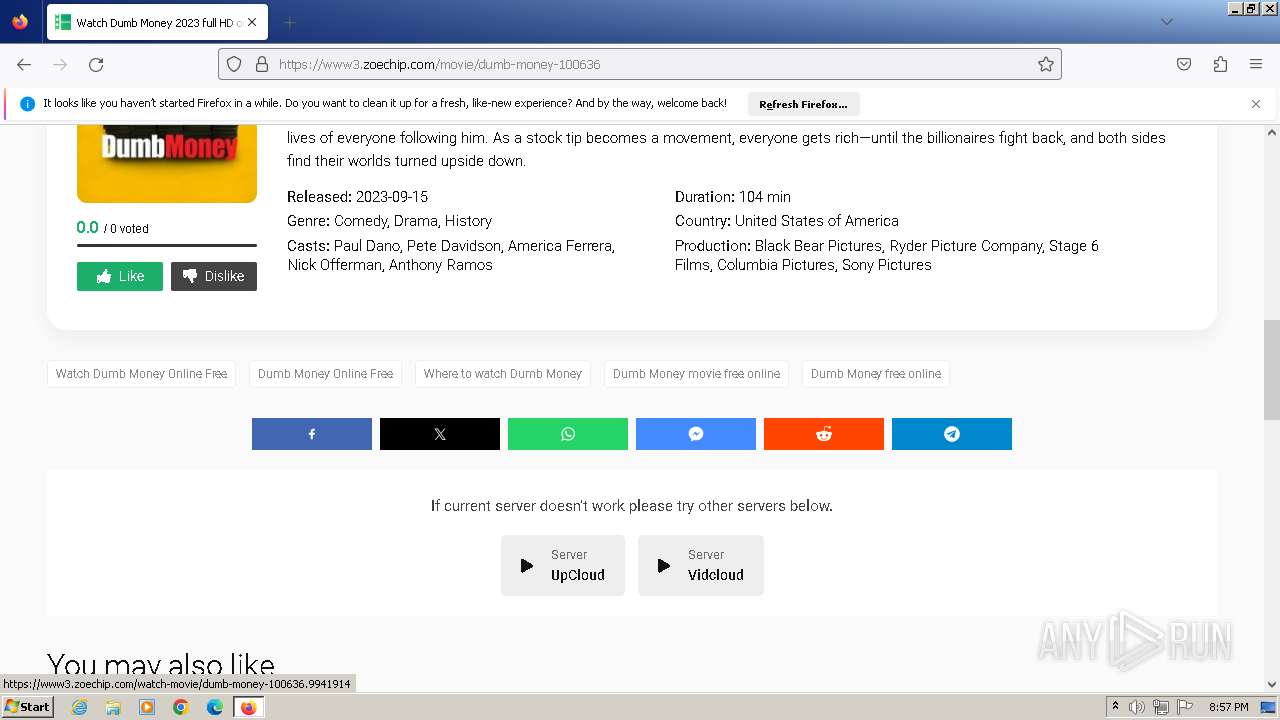1280x720 pixels.
Task: Open the network icon in the tray
Action: tap(1161, 707)
